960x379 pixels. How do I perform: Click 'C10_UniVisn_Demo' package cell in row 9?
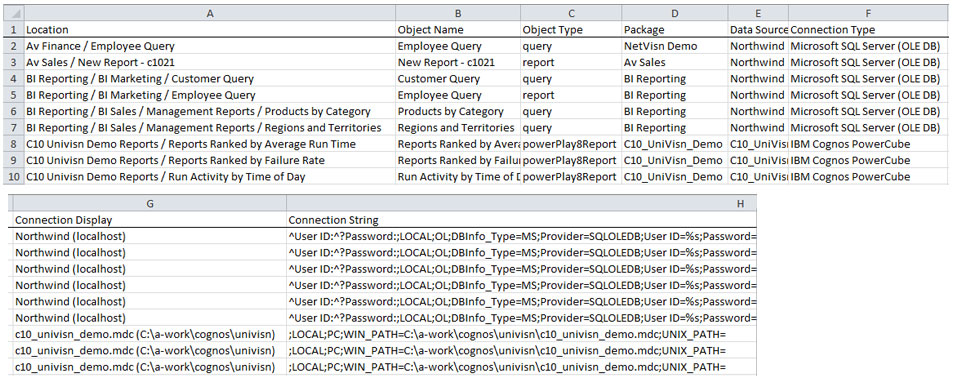click(x=675, y=160)
